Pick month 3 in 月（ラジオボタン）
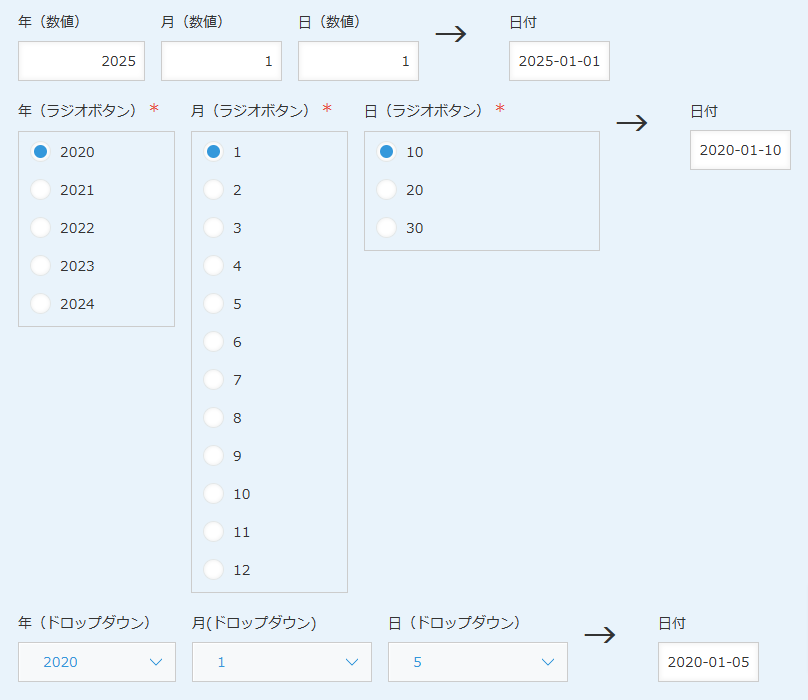The height and width of the screenshot is (700, 808). point(214,228)
